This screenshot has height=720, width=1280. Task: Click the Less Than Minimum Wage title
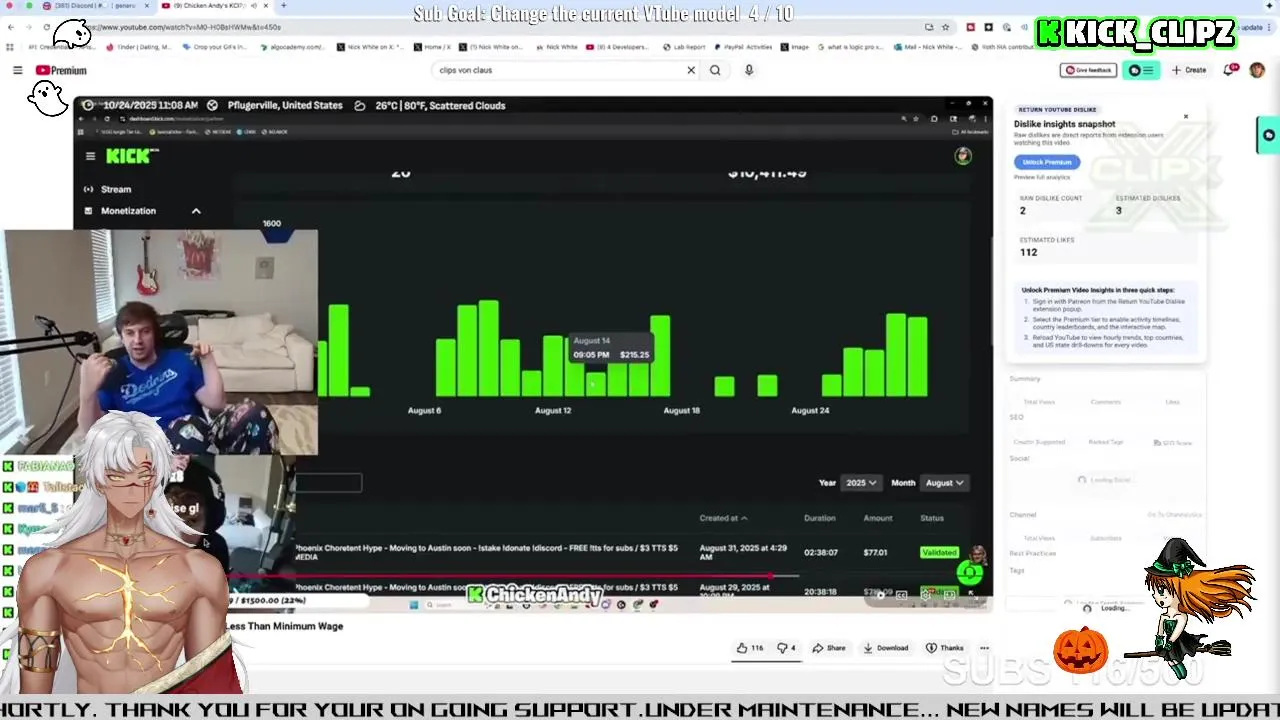(x=284, y=626)
